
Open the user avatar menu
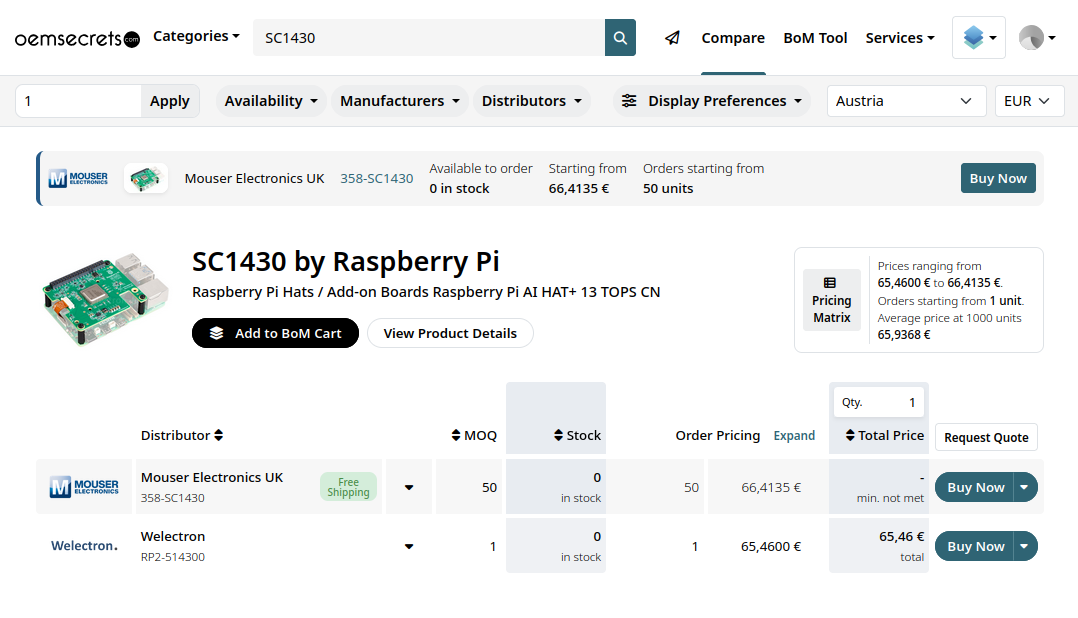coord(1037,38)
